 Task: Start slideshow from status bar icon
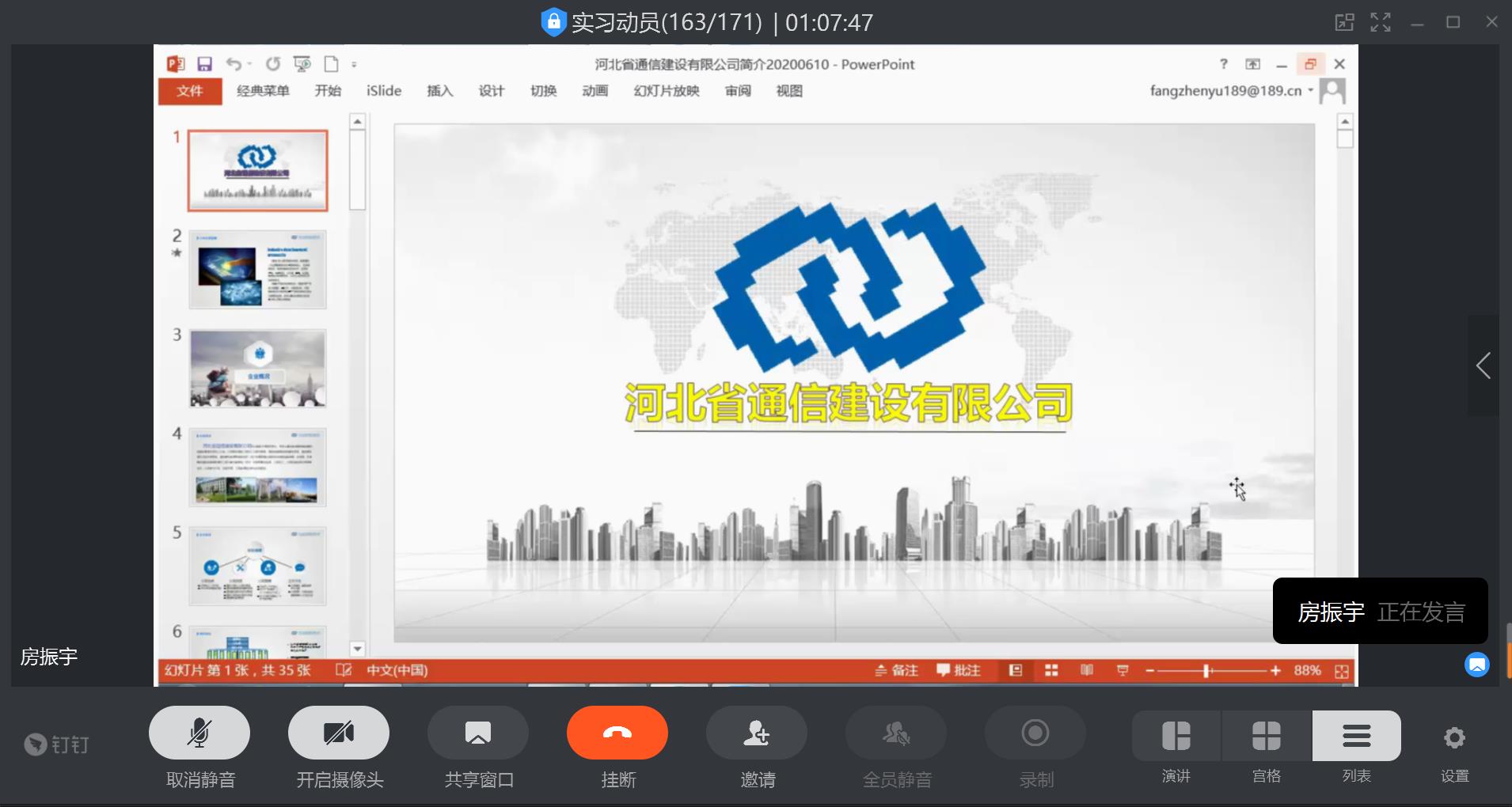(1123, 671)
